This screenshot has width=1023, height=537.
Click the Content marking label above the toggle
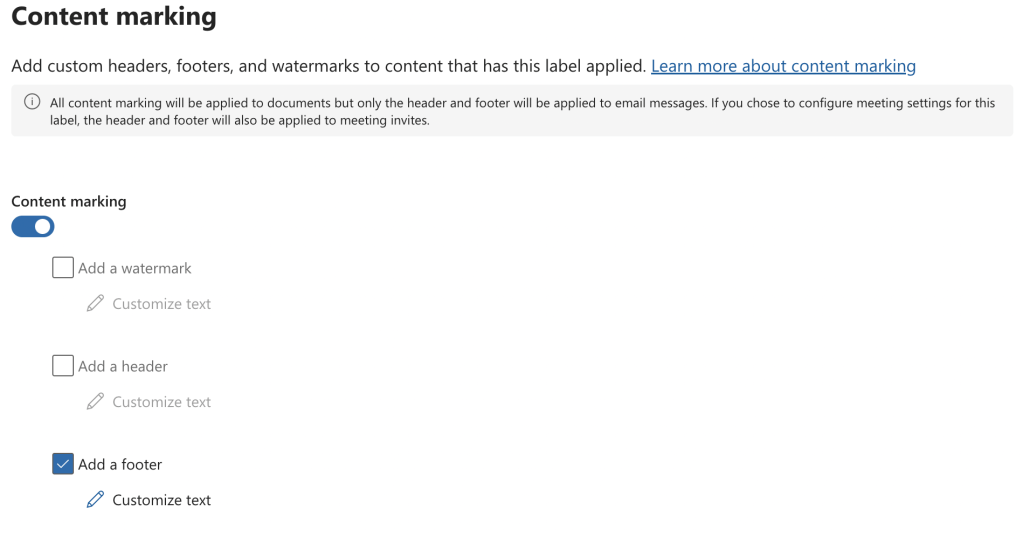(x=69, y=201)
